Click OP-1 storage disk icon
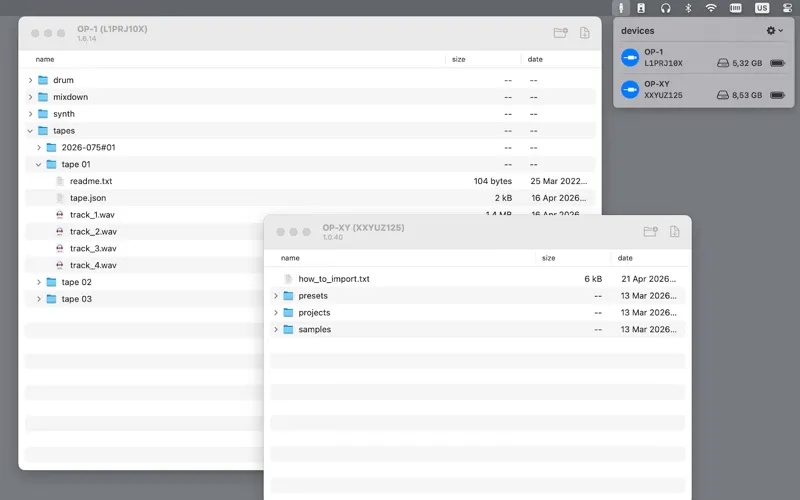 coord(723,63)
